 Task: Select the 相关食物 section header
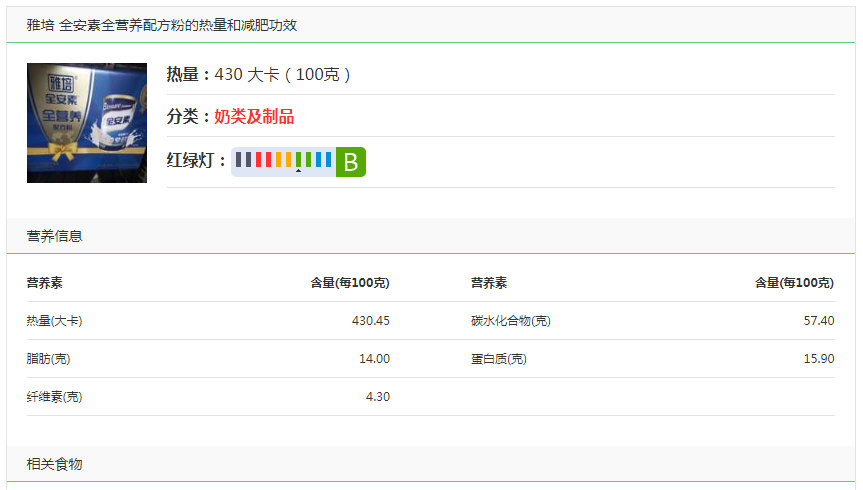point(55,464)
